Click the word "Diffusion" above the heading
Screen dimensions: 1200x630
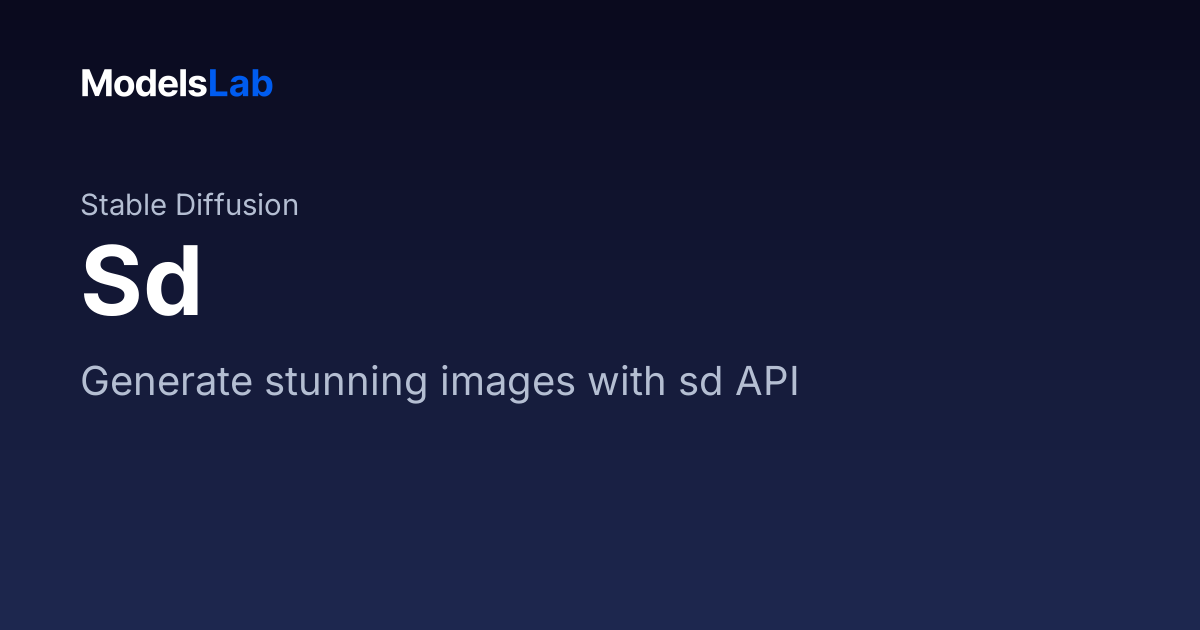click(x=237, y=205)
